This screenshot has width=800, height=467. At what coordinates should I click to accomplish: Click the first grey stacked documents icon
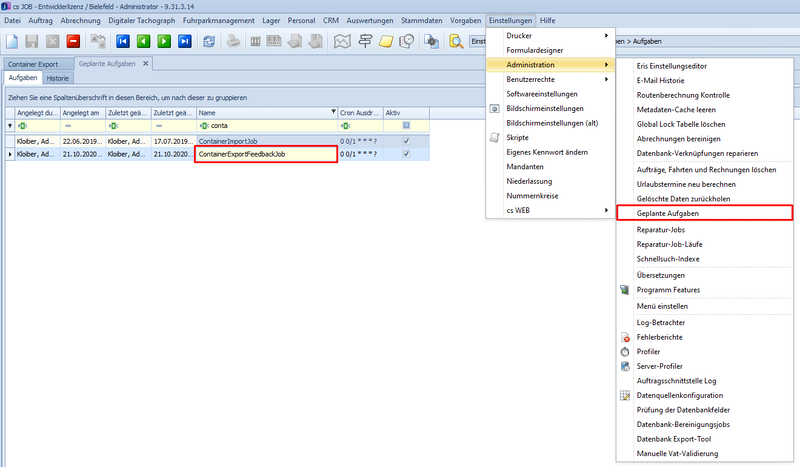[295, 41]
